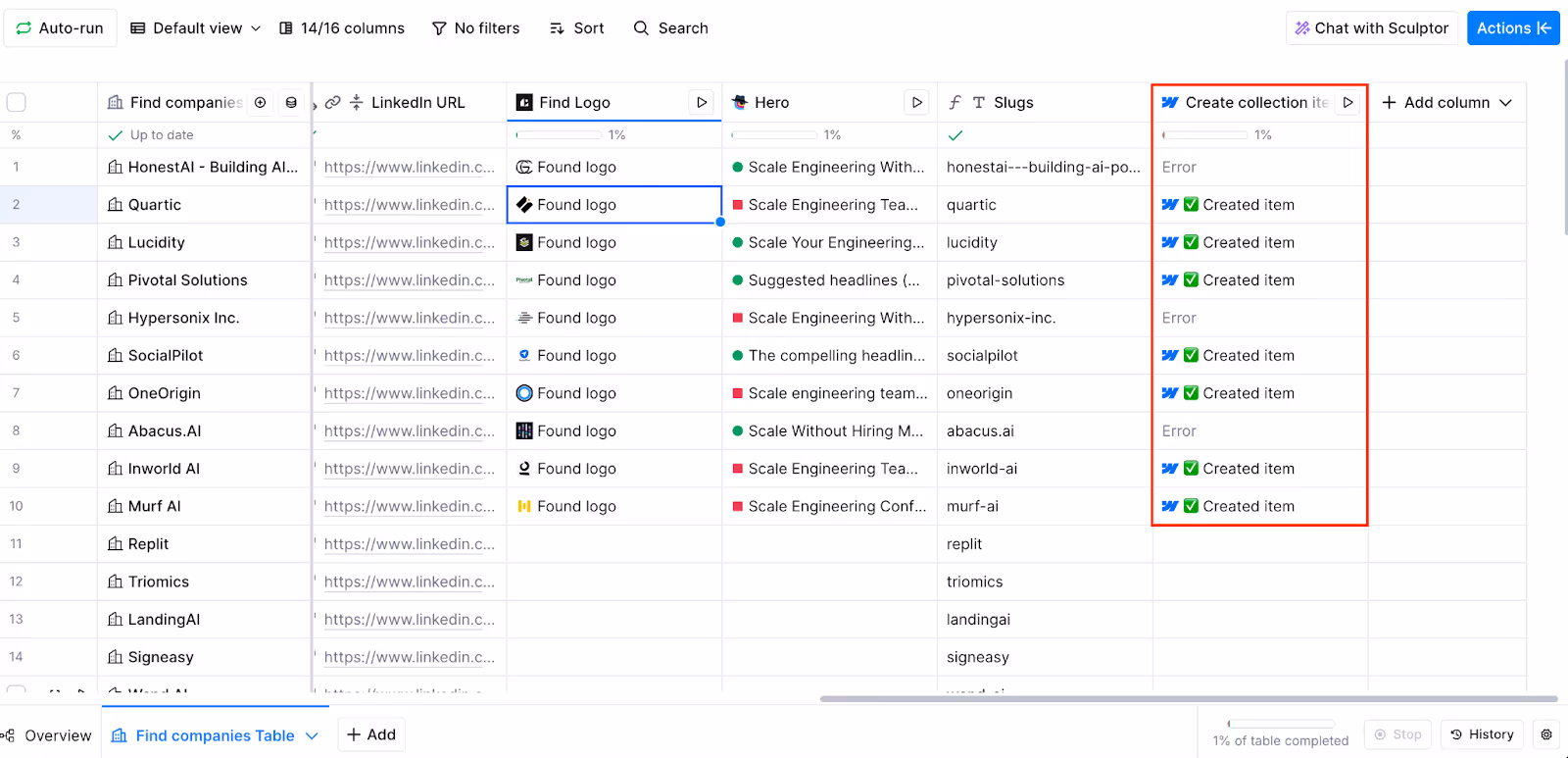Click Quartic Hero red status square
The height and width of the screenshot is (758, 1568).
(x=738, y=205)
